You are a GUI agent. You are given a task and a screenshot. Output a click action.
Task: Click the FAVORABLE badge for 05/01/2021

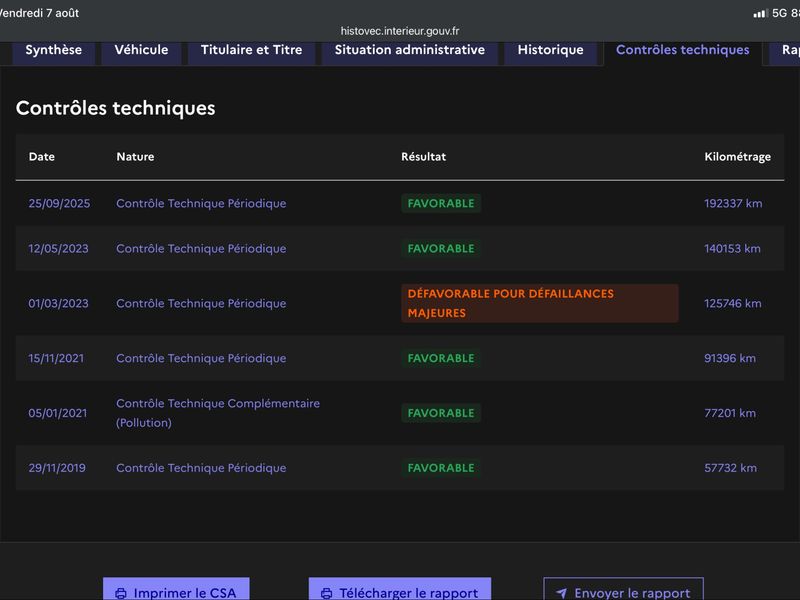pyautogui.click(x=441, y=413)
